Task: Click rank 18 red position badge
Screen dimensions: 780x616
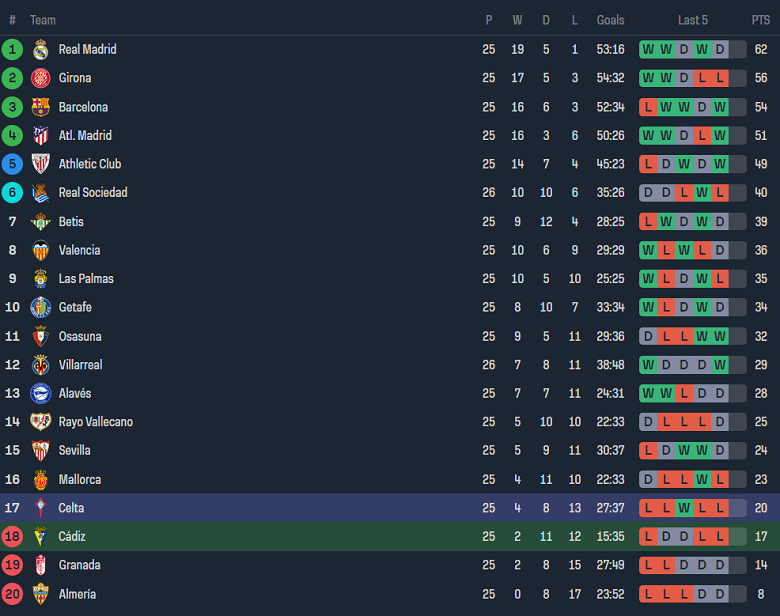Action: pyautogui.click(x=13, y=537)
